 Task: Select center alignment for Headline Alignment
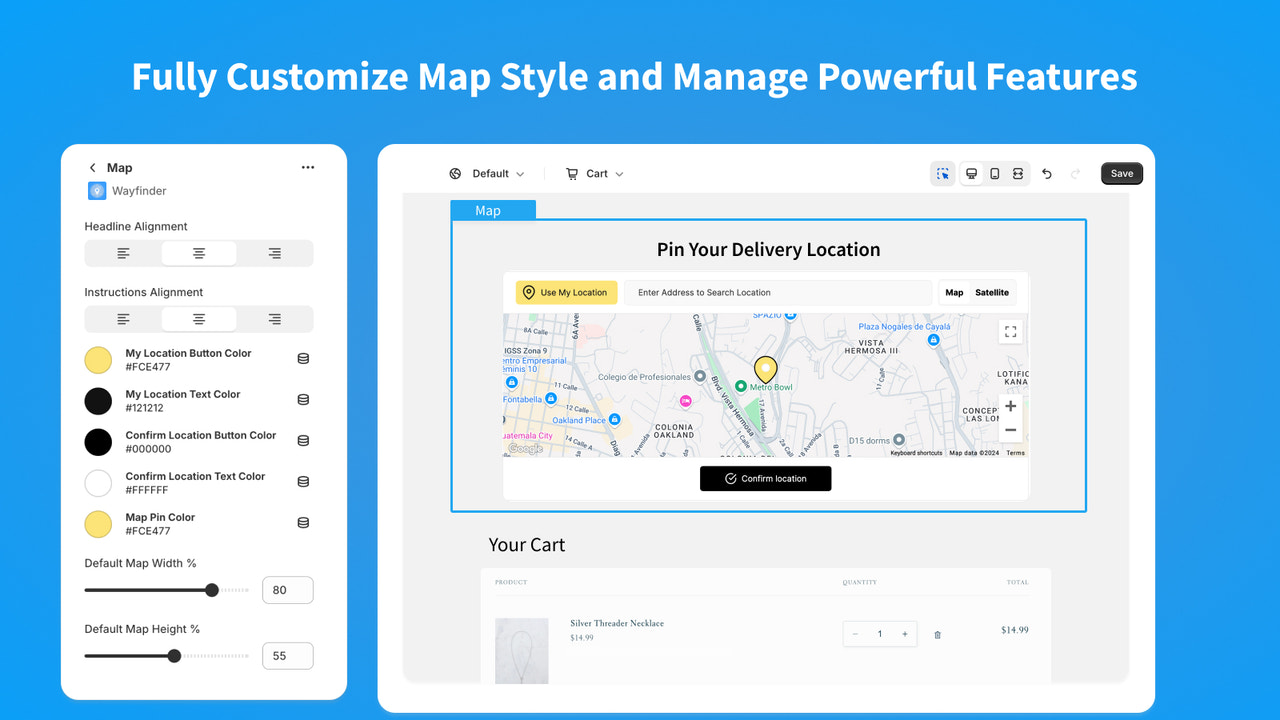[x=198, y=253]
